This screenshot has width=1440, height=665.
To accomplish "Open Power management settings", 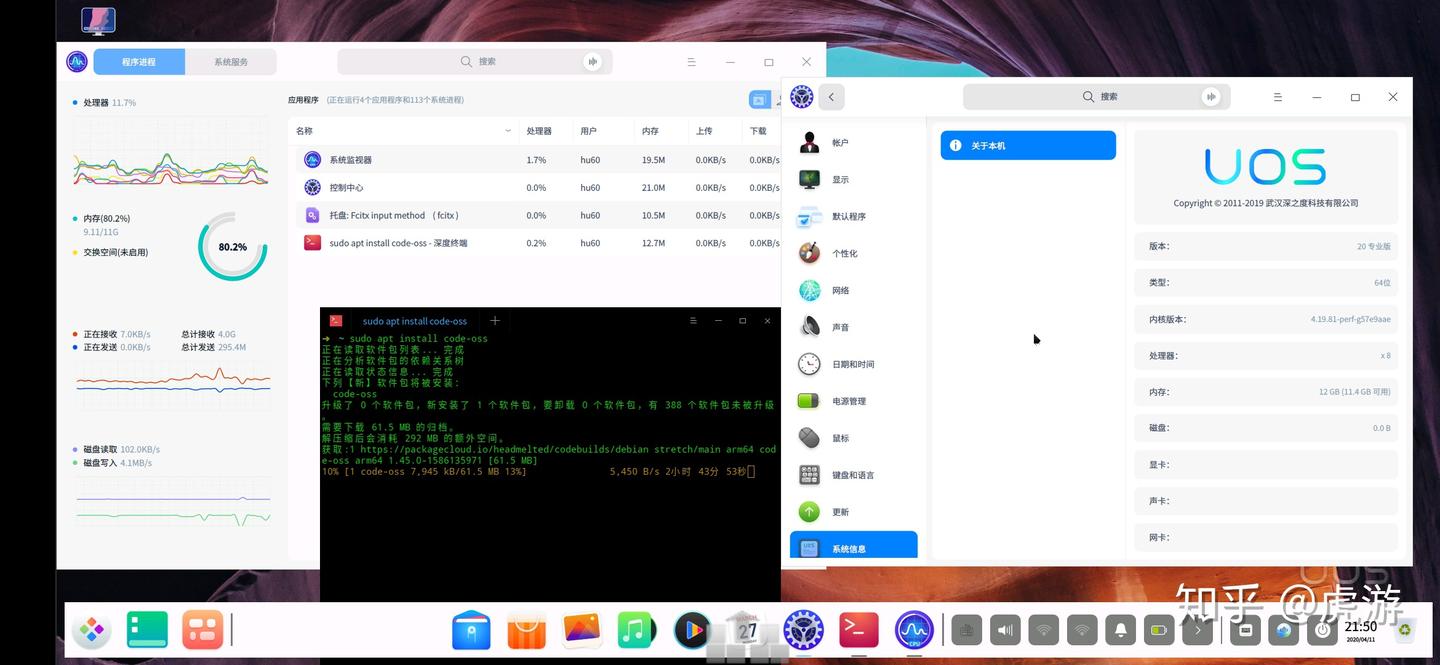I will [x=841, y=401].
